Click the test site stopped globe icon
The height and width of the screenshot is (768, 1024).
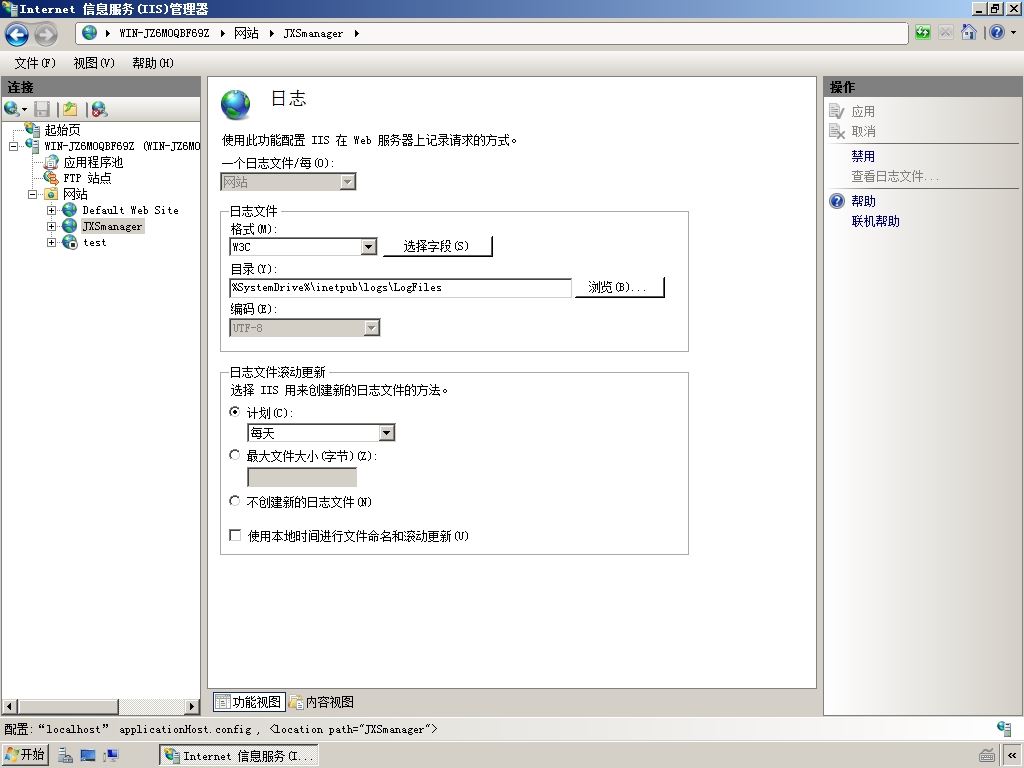(x=70, y=242)
